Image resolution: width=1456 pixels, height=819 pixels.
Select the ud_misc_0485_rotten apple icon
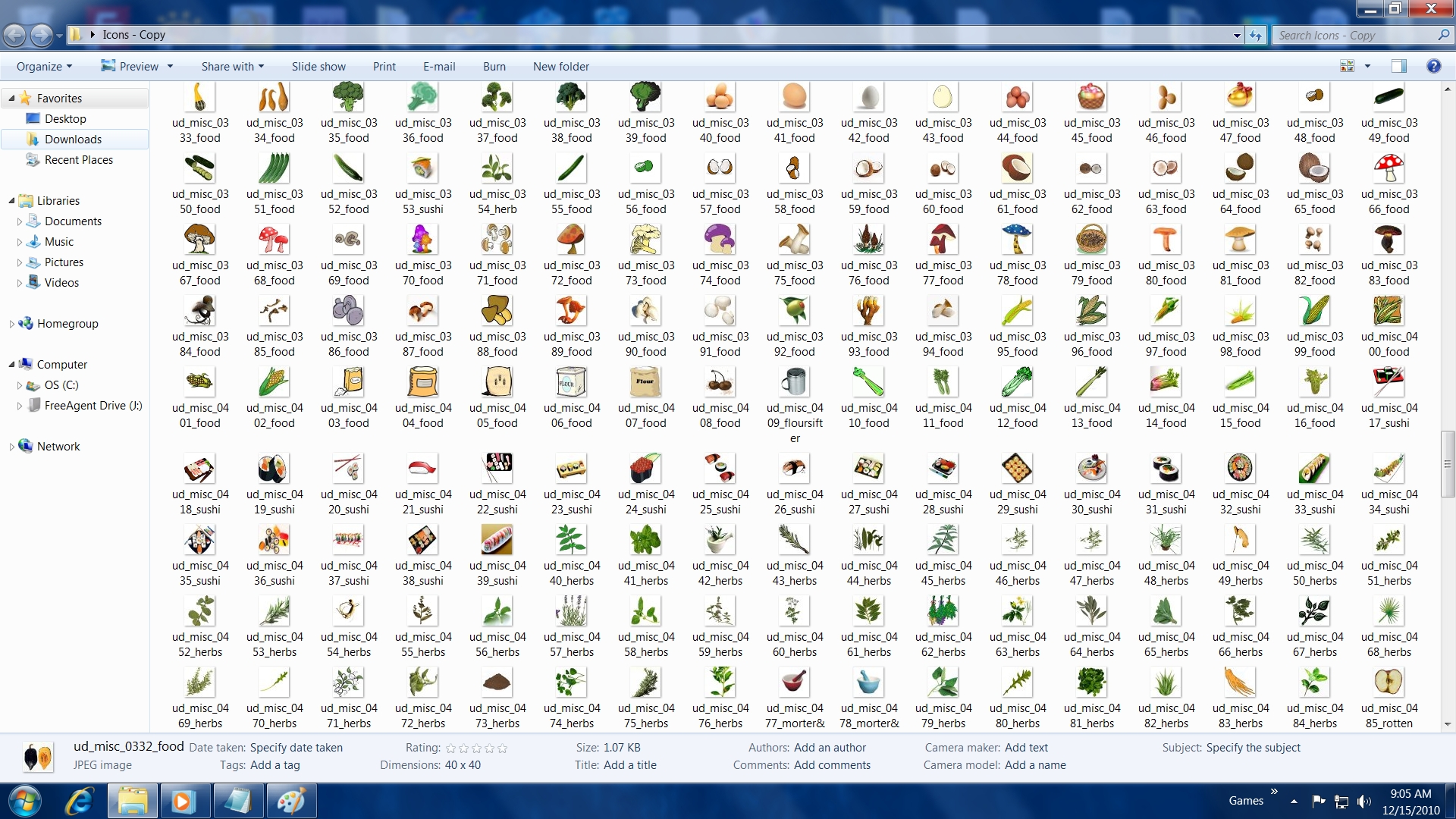point(1388,683)
